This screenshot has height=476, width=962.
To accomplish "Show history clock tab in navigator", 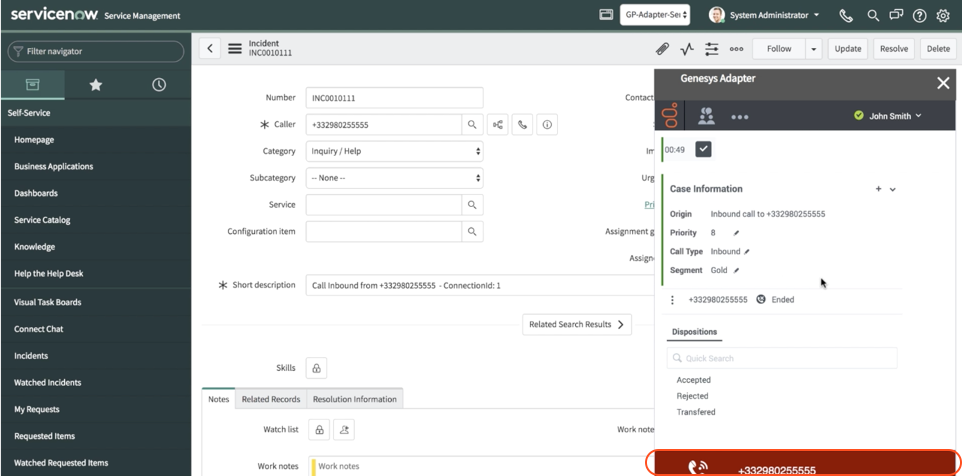I will pos(159,85).
